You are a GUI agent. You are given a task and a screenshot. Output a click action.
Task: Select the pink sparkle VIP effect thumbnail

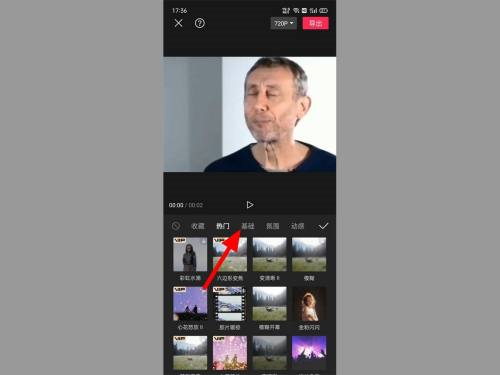pos(230,353)
